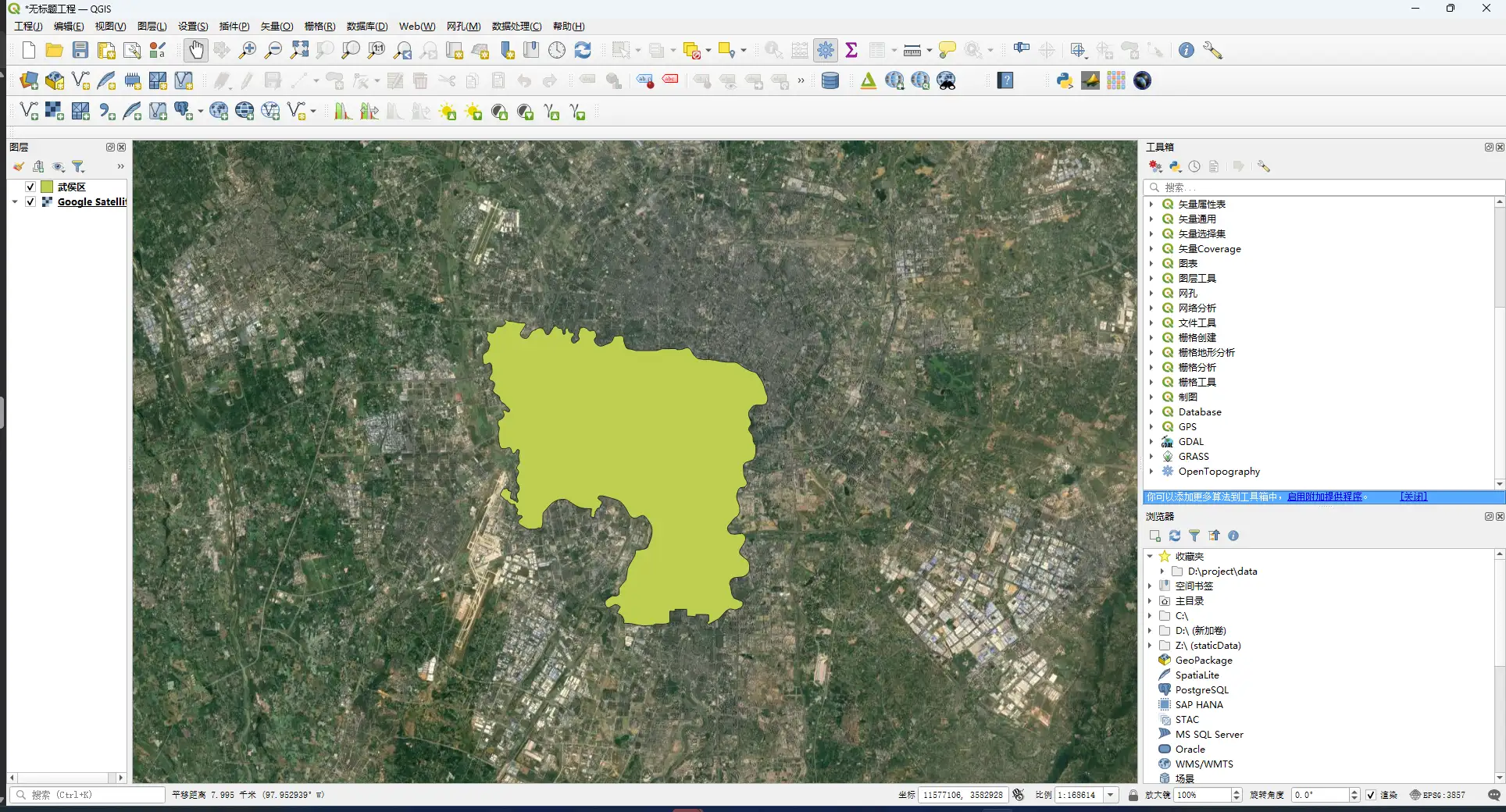Open the Data Source Manager icon
The width and height of the screenshot is (1506, 812).
tap(29, 80)
